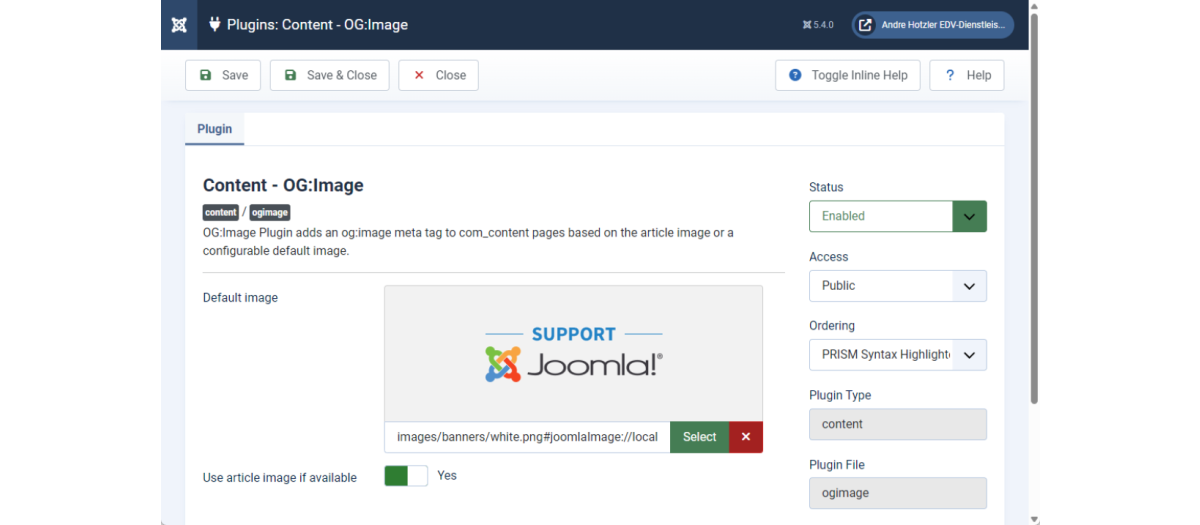Click the plug icon beside Plugins title
Screen dimensions: 1200x525
[x=214, y=24]
